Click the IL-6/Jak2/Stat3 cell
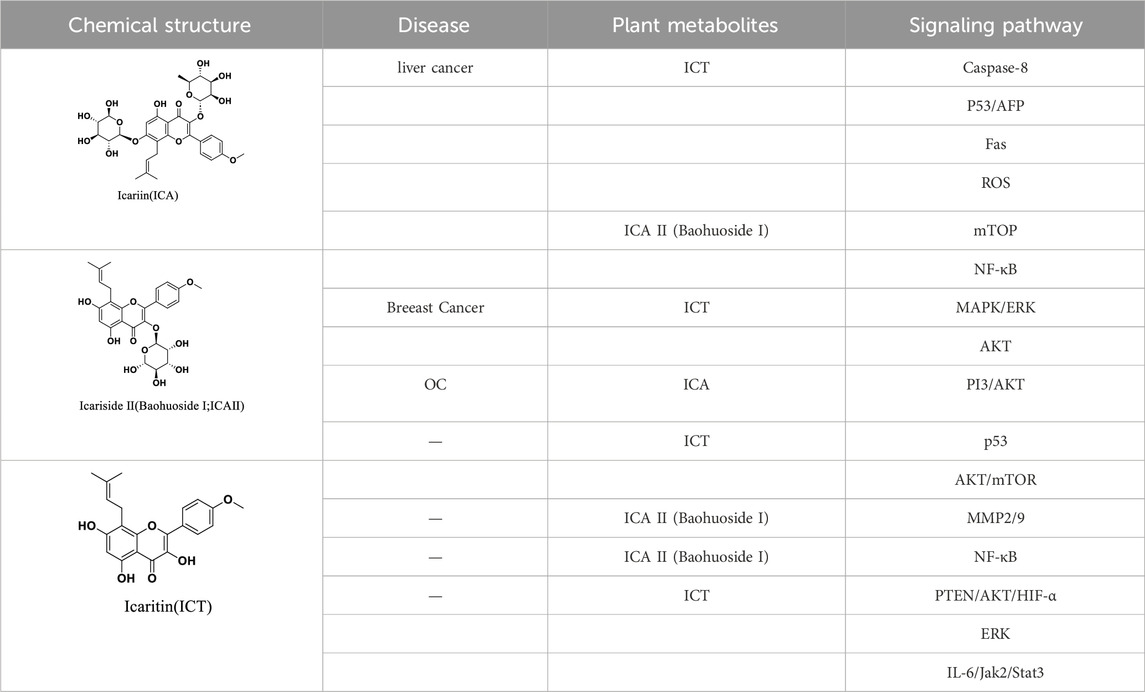 click(x=995, y=672)
